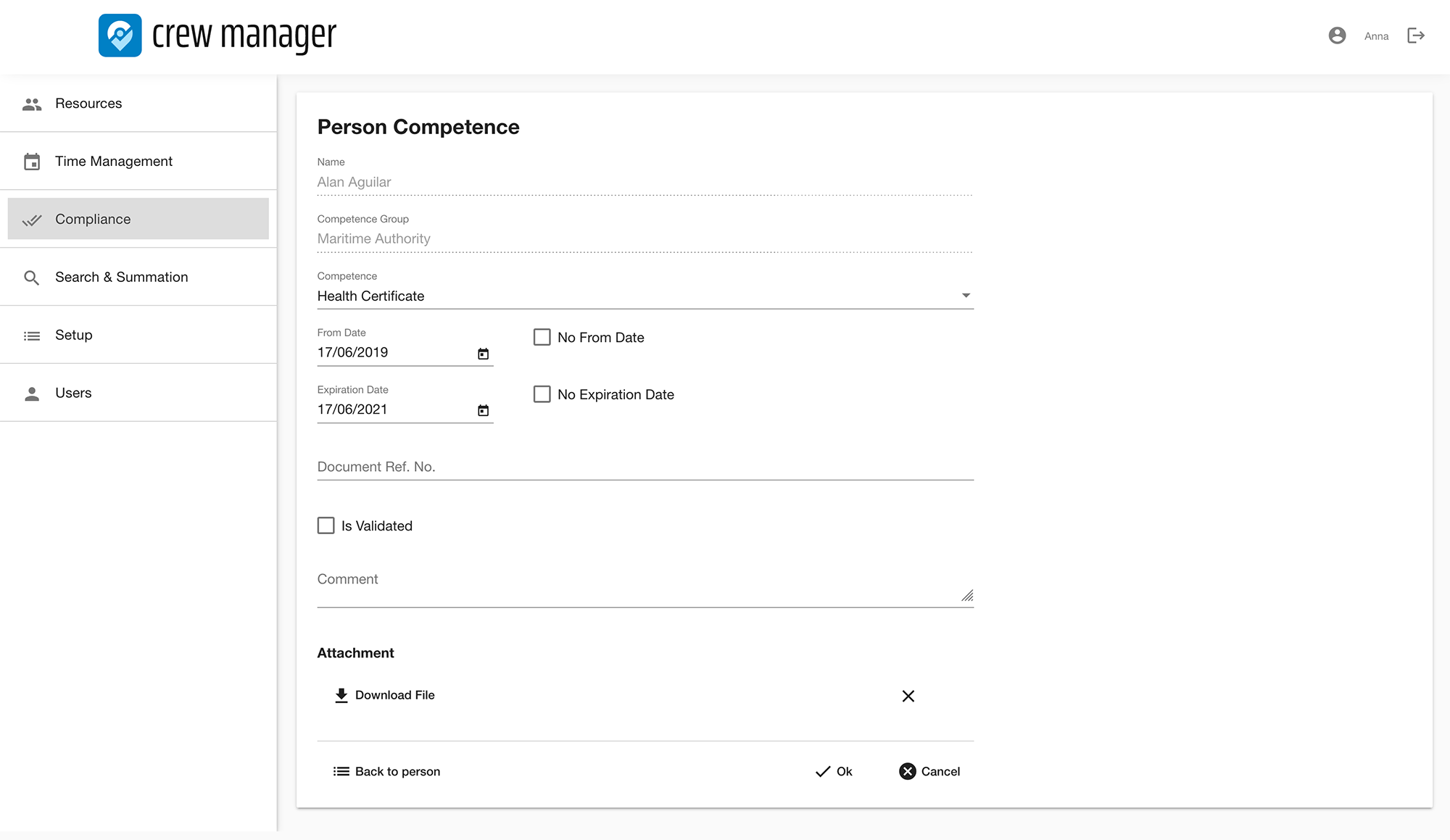Focus the Document Ref. No. field
This screenshot has height=840, width=1450.
tap(645, 467)
